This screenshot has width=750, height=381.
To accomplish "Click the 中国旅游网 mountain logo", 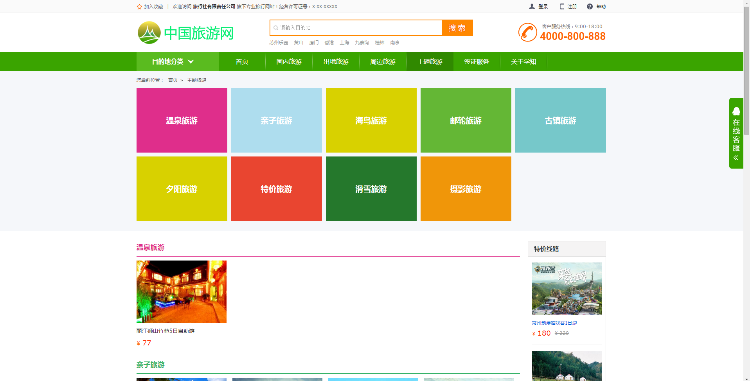I will (x=149, y=33).
